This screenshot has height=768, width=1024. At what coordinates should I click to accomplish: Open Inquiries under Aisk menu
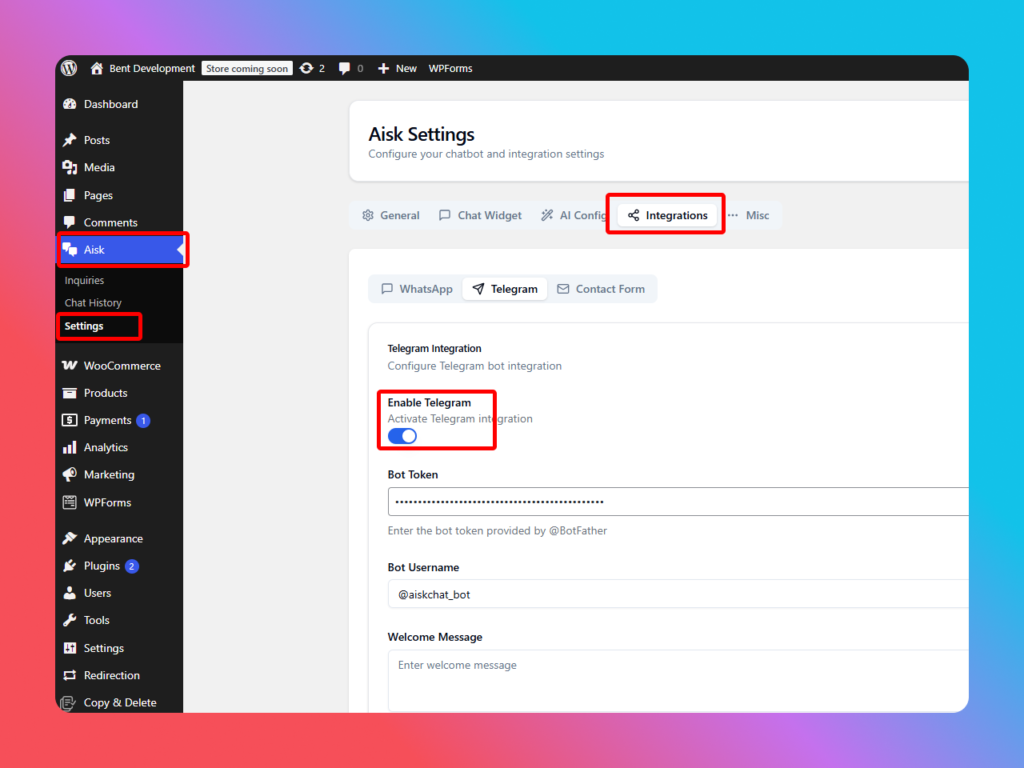pyautogui.click(x=84, y=281)
